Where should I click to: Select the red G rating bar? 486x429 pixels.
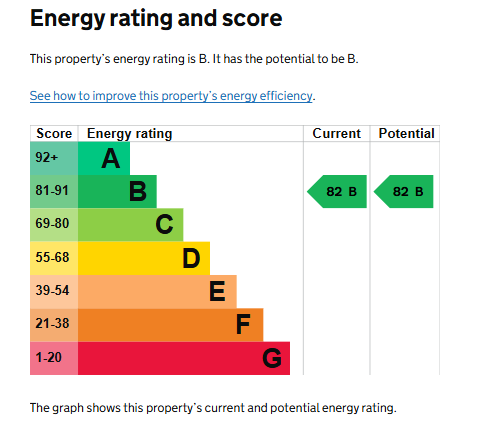(x=184, y=358)
